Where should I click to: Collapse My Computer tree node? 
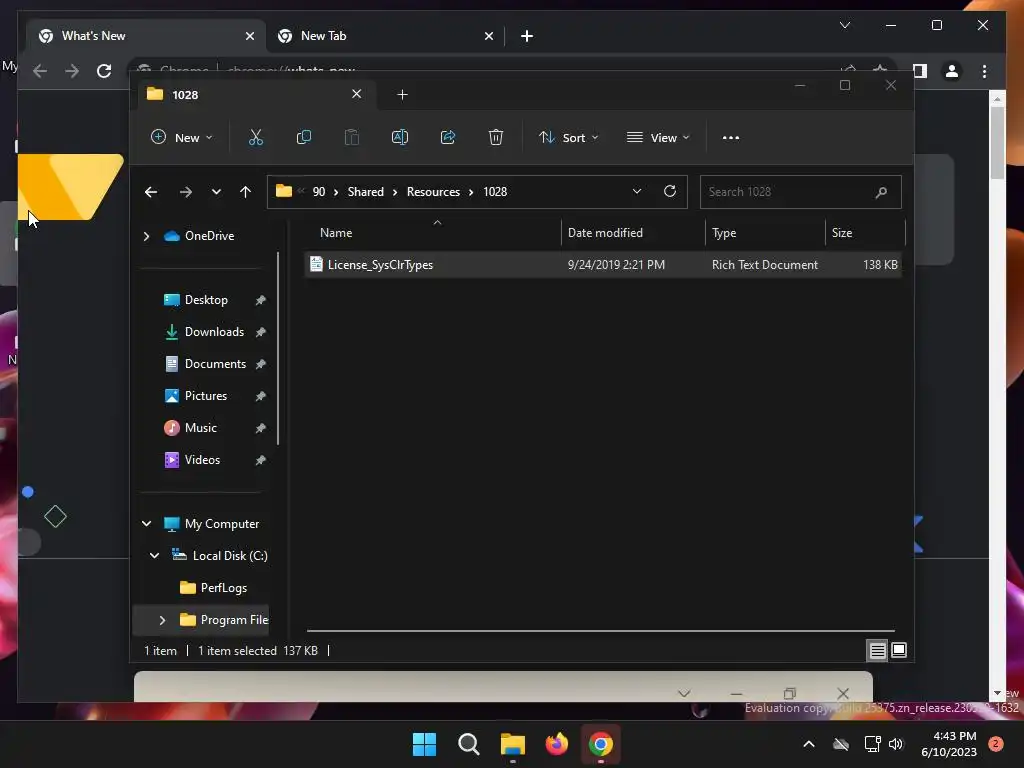pos(146,524)
